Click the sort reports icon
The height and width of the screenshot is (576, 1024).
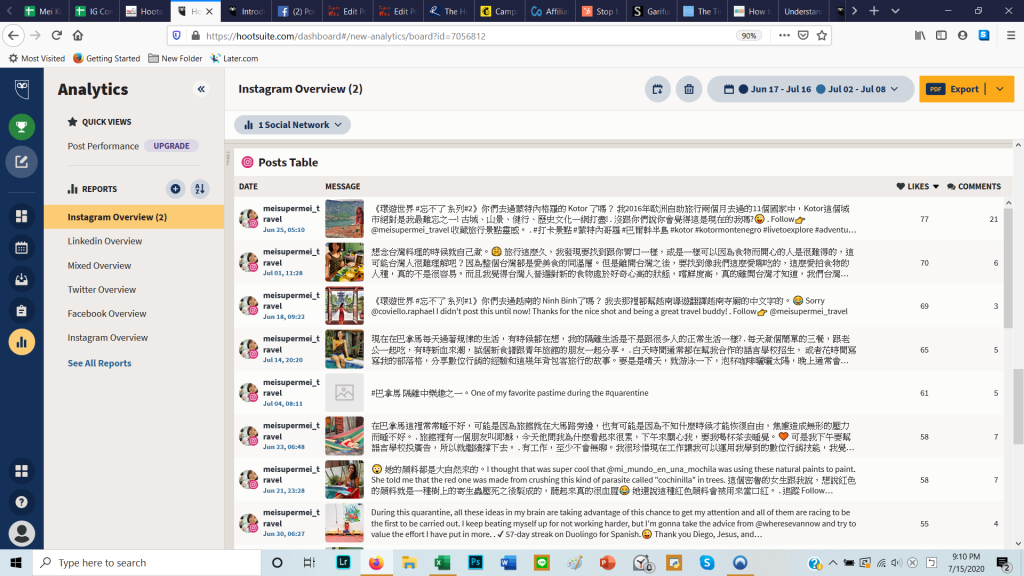(200, 189)
